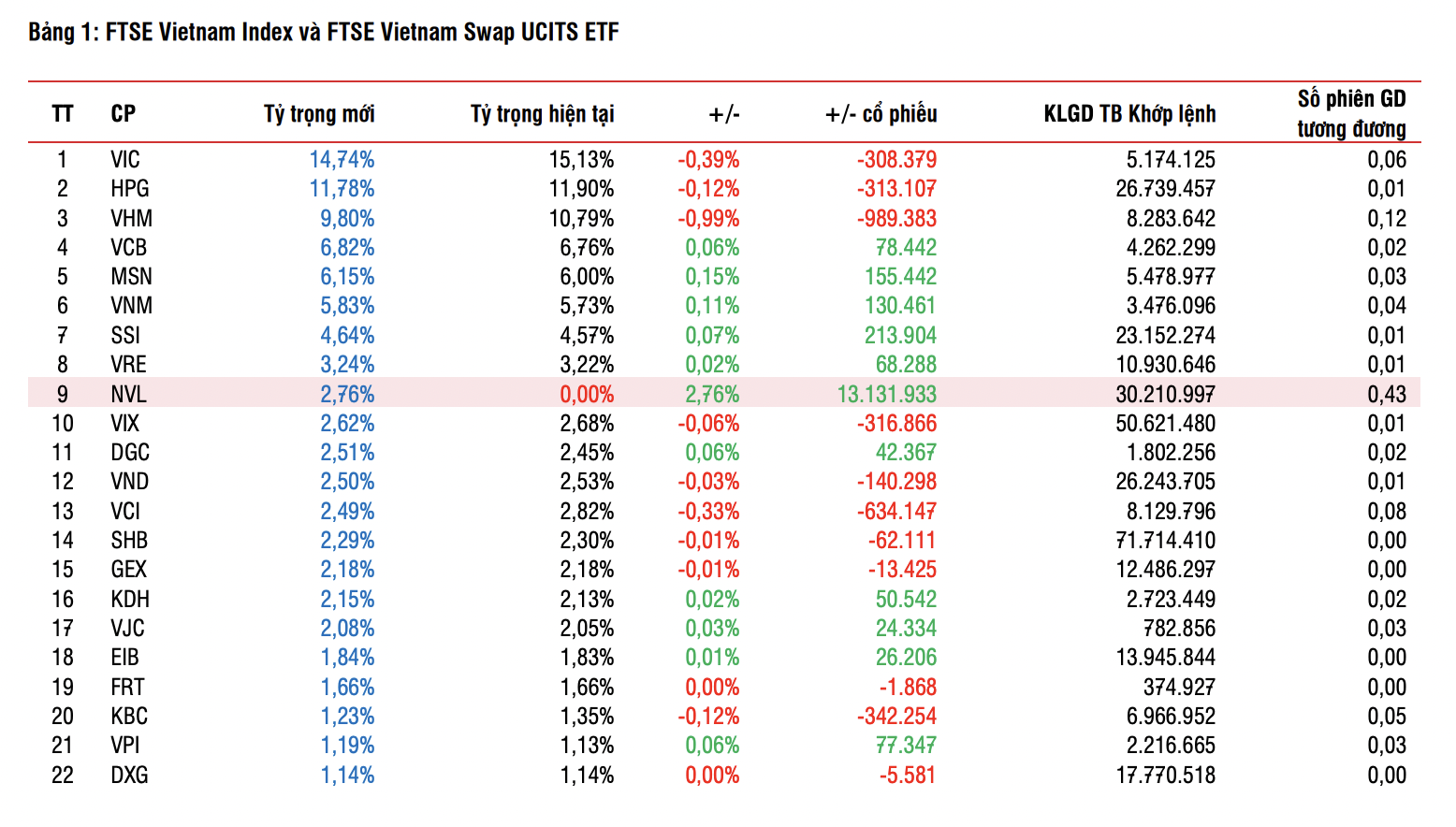
Task: Click the "+/- cổ phiếu" column header
Action: tap(881, 114)
